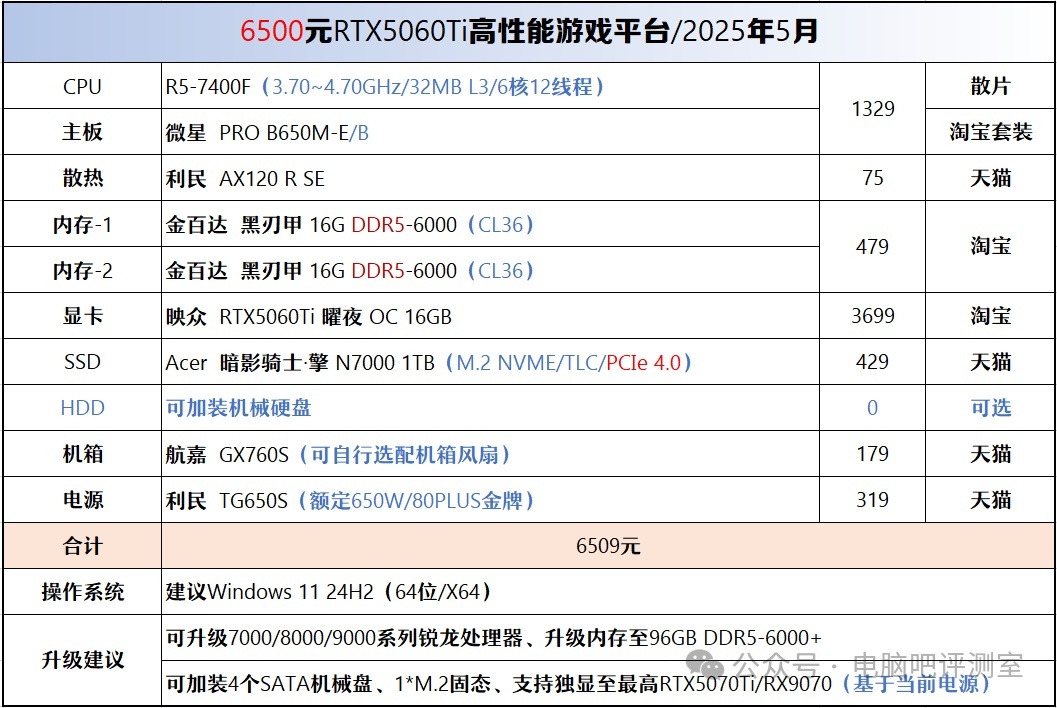Click the WeChat logo in the watermark
Image resolution: width=1057 pixels, height=708 pixels.
710,665
